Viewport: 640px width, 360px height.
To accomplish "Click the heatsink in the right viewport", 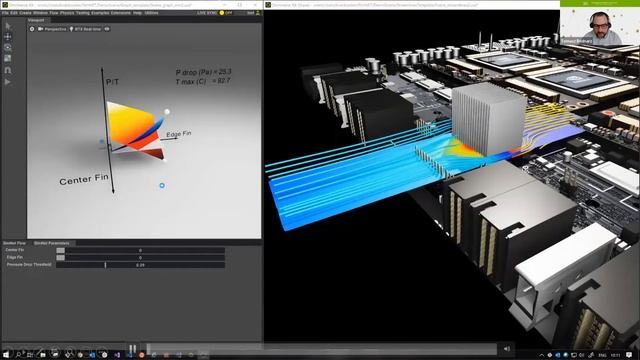I will [488, 119].
